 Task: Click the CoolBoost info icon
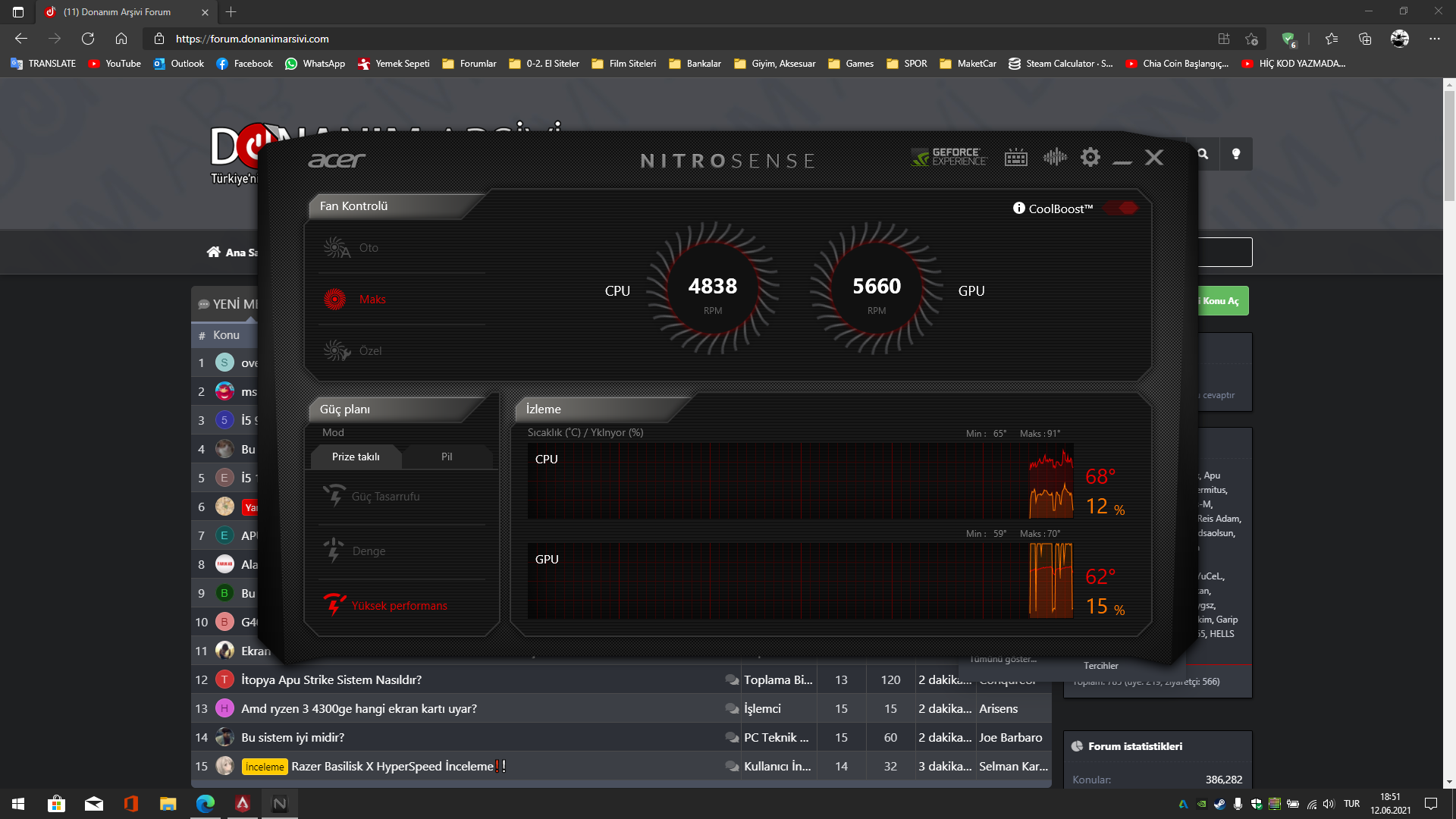click(x=1019, y=208)
